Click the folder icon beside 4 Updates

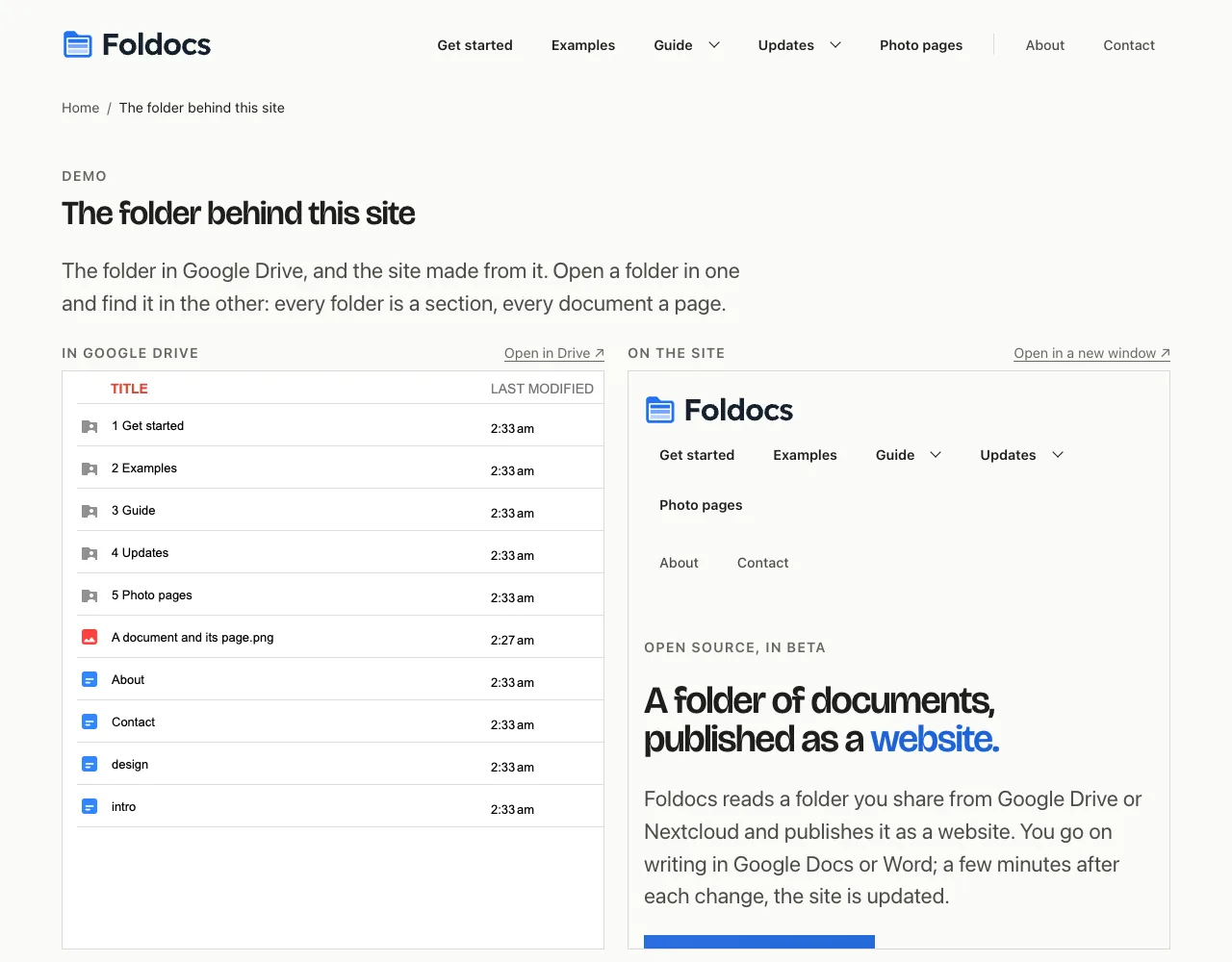click(x=90, y=553)
